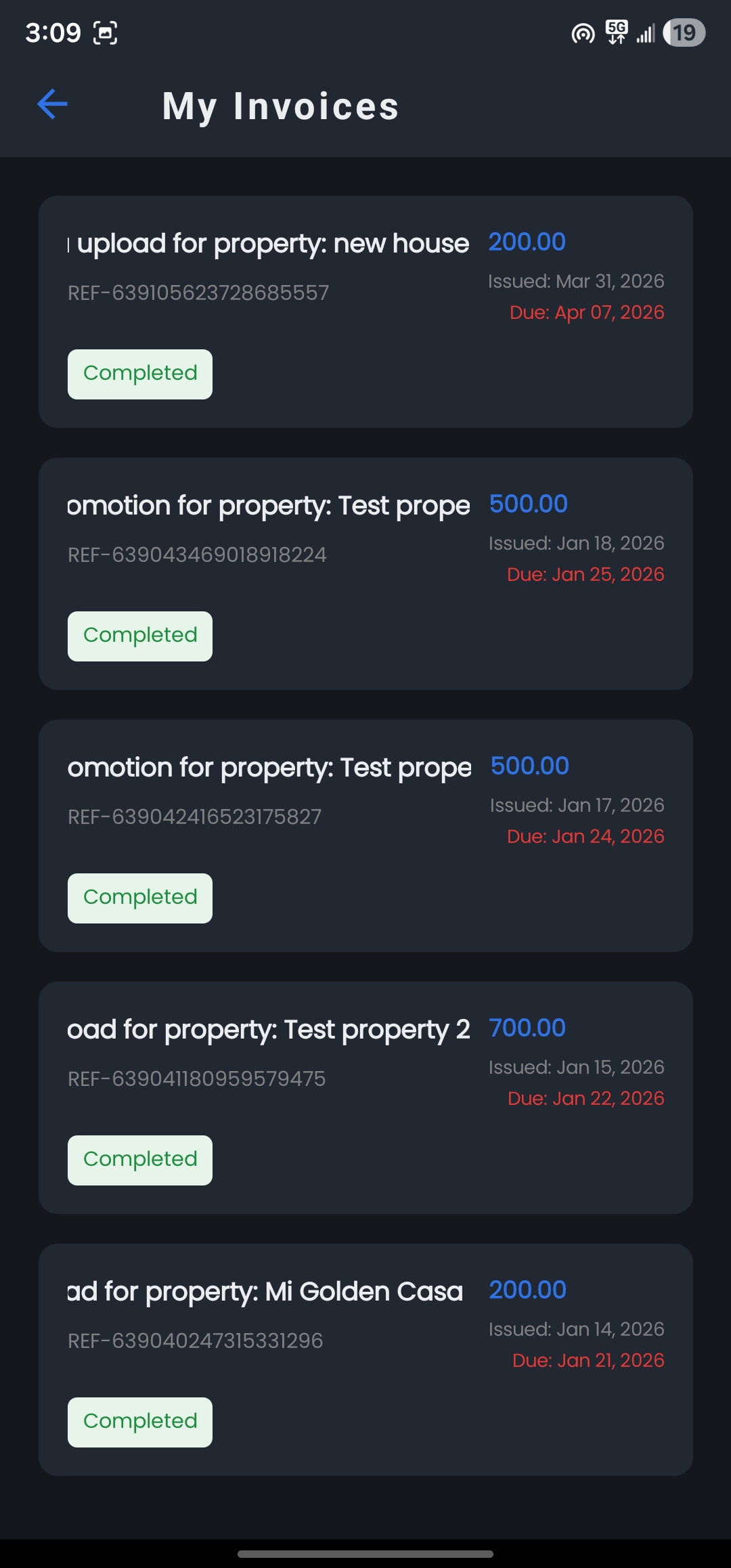Screen dimensions: 731x1568
Task: Tap the battery level indicator showing 19
Action: 684,32
